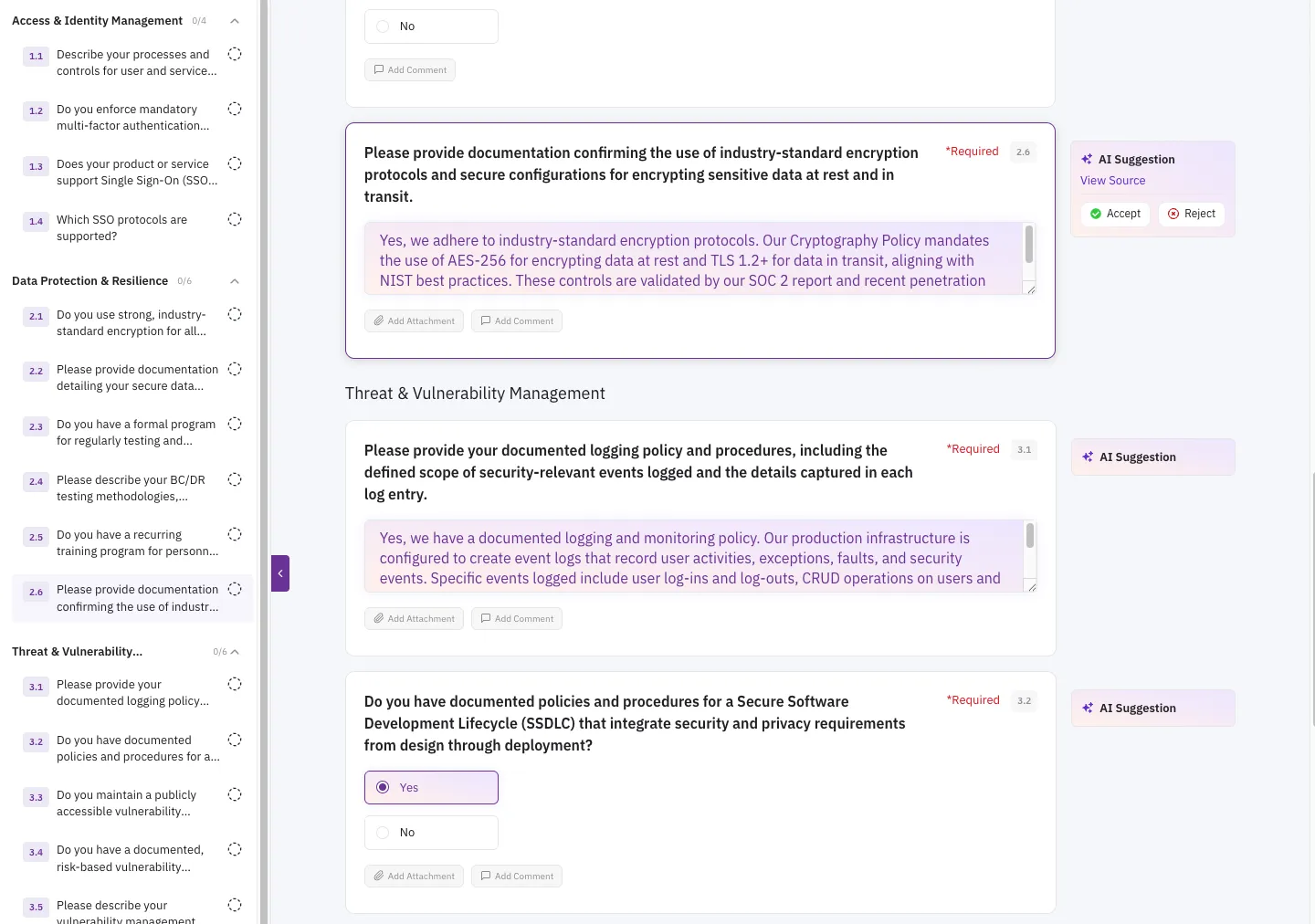Click the sparkle icon on 3.1 AI Suggestion
This screenshot has height=924, width=1315.
tap(1087, 457)
